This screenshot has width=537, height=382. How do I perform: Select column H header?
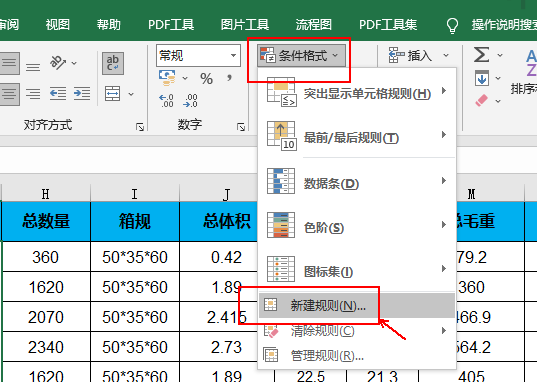pyautogui.click(x=46, y=194)
